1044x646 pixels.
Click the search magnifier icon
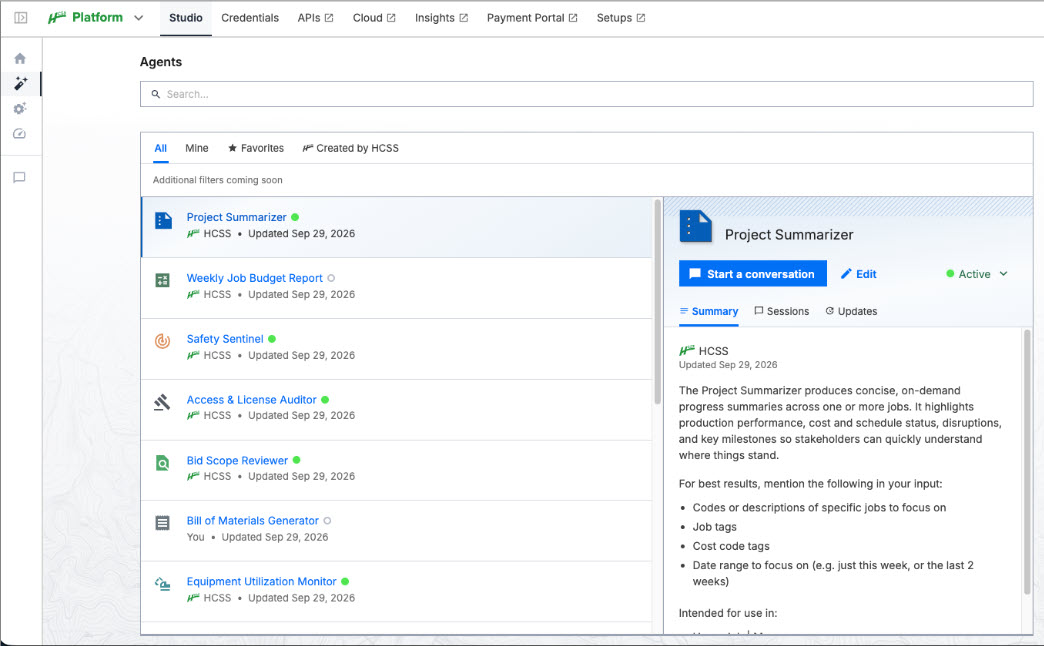(x=156, y=95)
